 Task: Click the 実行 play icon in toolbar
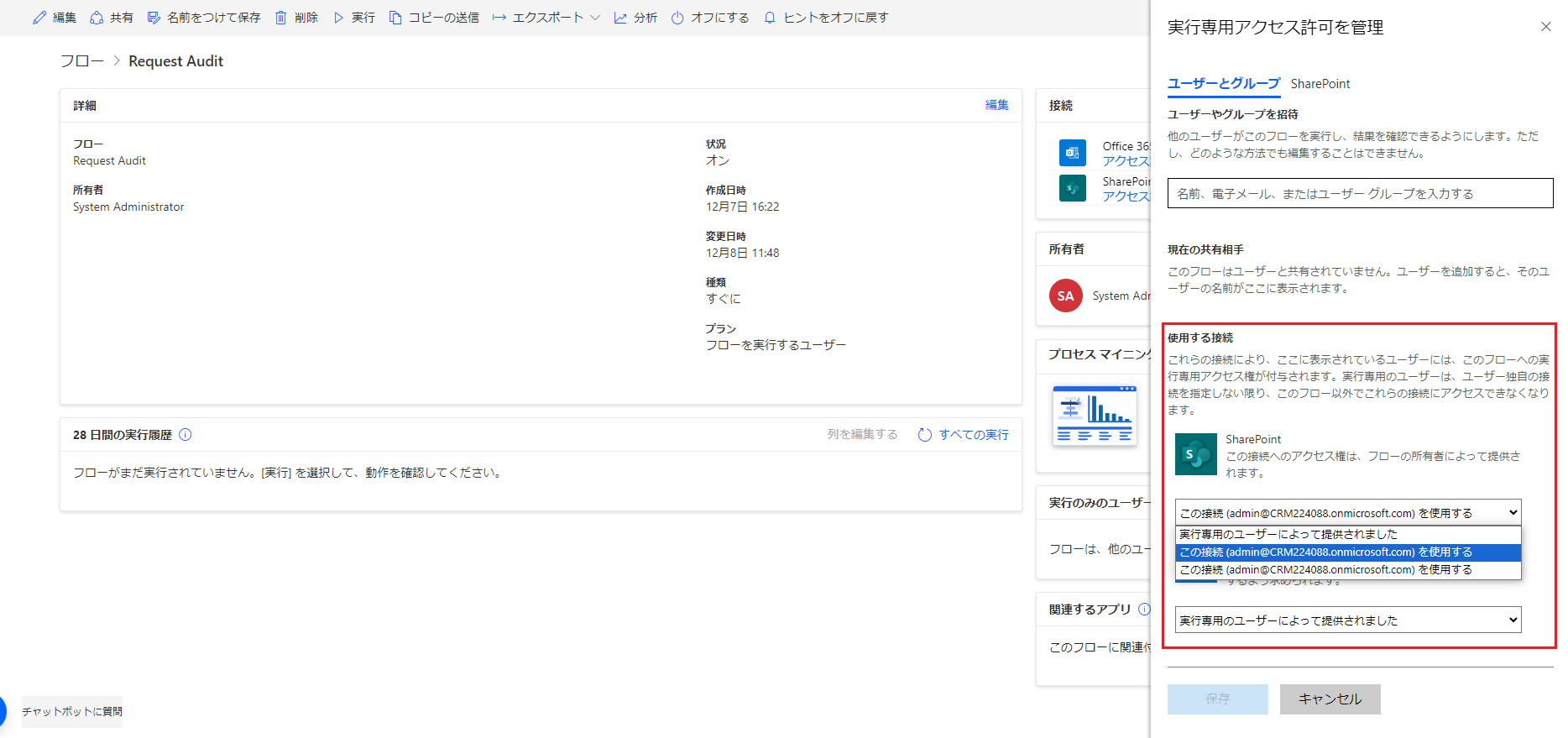pos(338,18)
